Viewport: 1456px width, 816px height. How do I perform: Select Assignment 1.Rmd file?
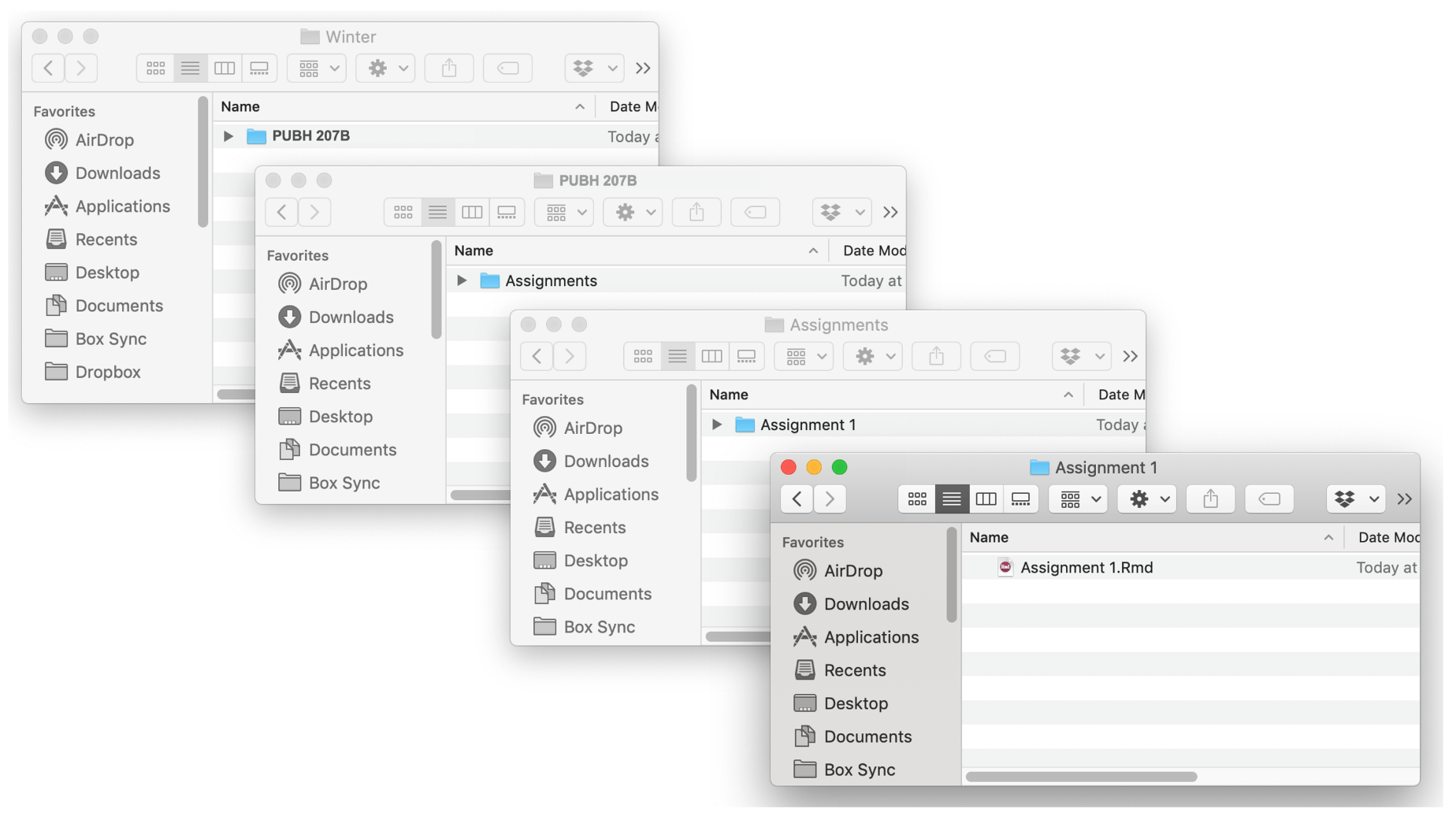tap(1190, 568)
